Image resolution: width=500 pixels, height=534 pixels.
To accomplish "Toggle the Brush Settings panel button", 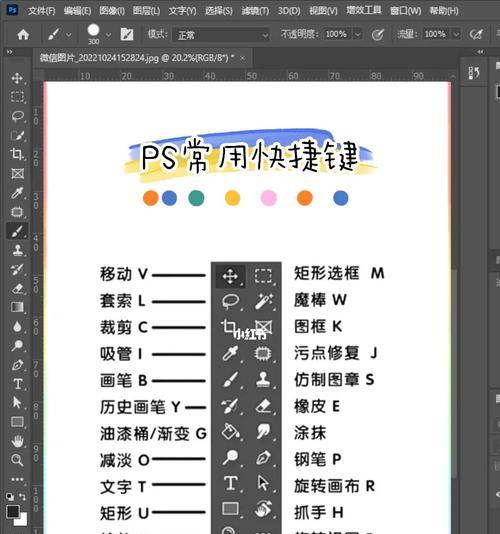I will click(127, 34).
